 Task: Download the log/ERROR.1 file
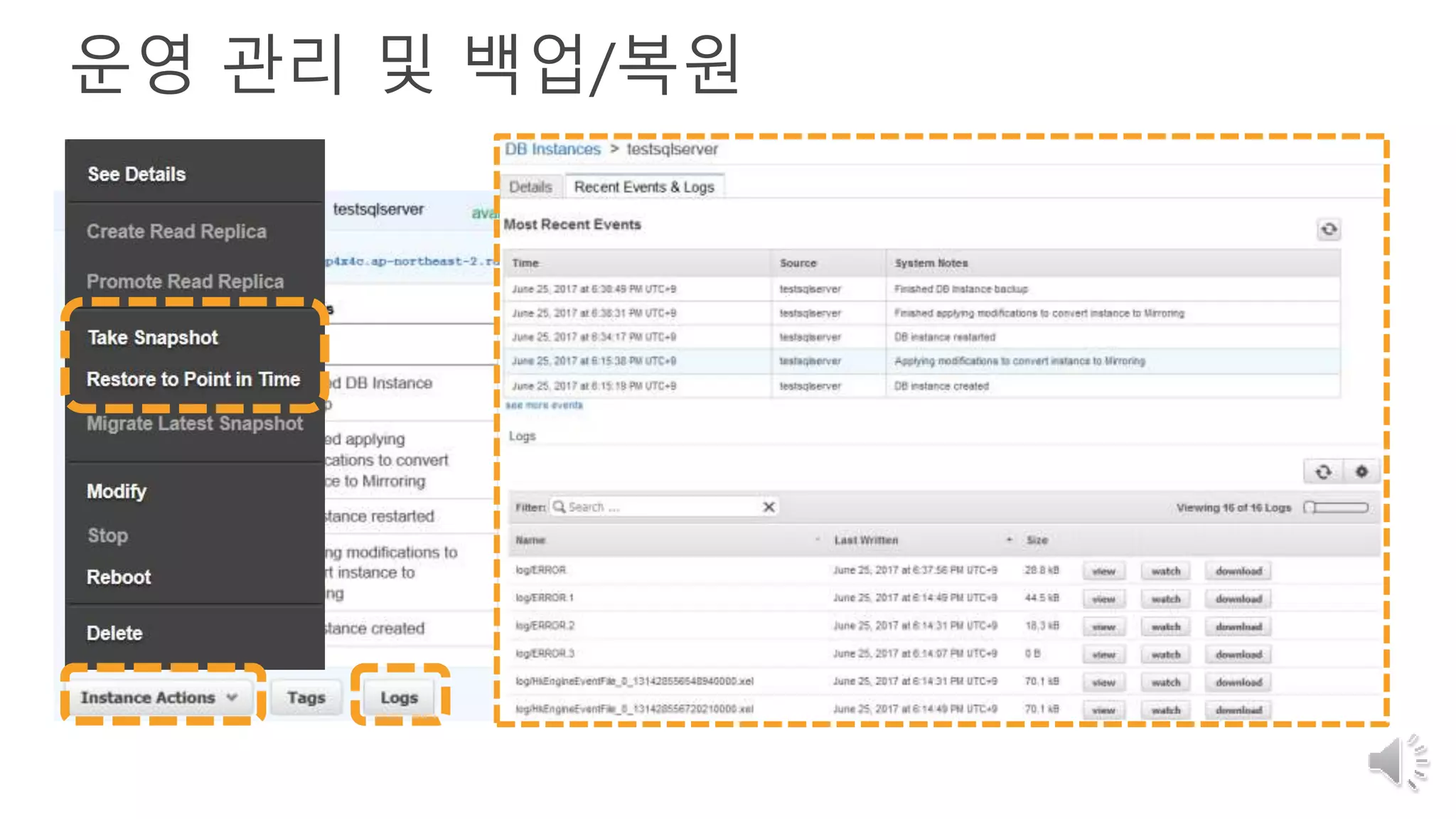click(1238, 599)
